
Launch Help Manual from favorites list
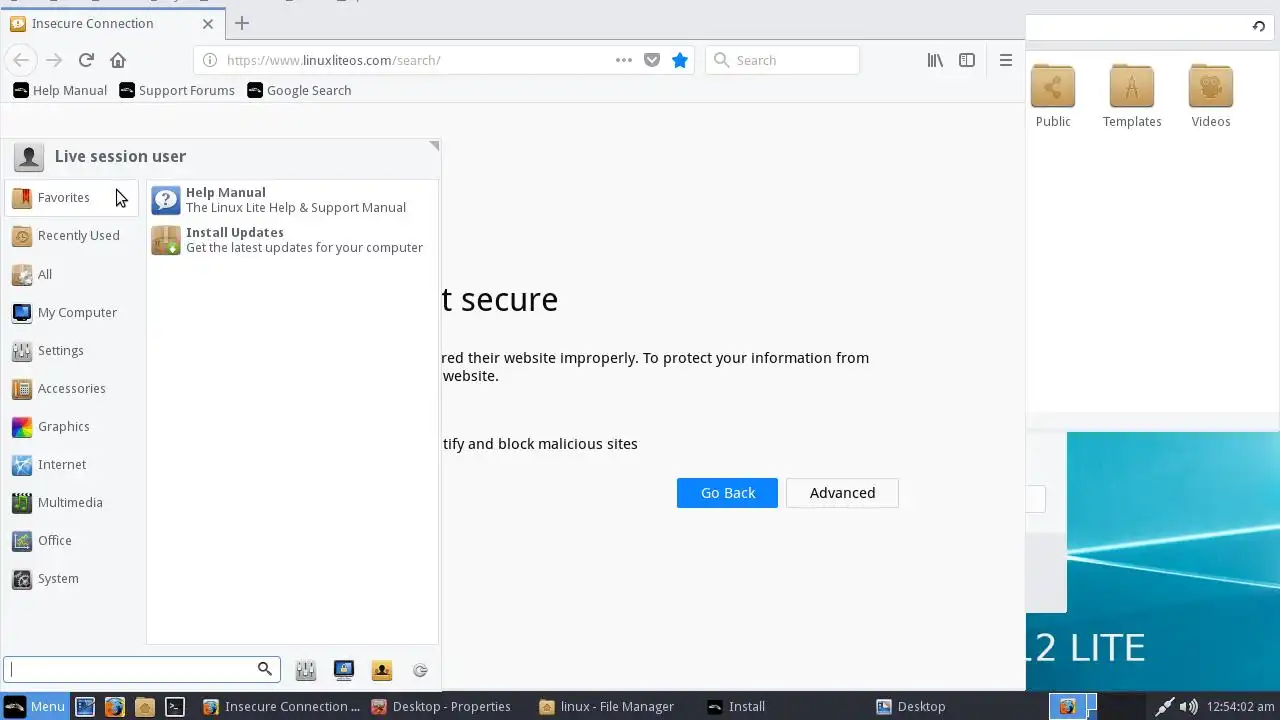pos(292,200)
